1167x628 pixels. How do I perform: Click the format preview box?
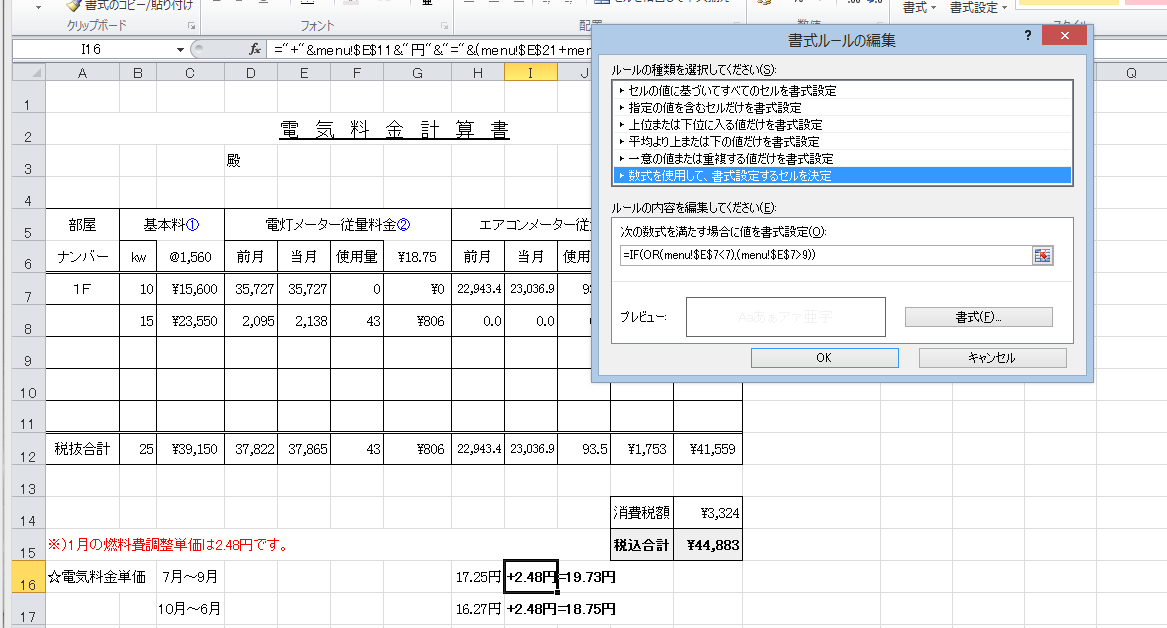coord(785,317)
